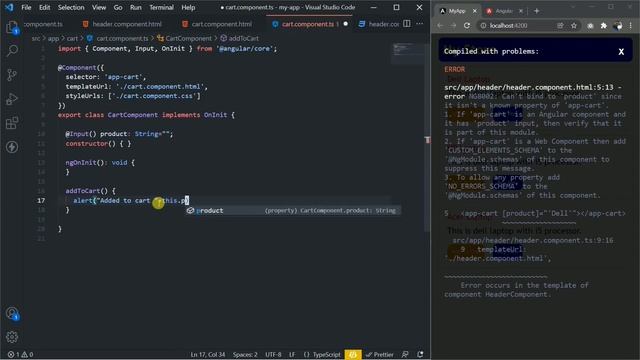The image size is (640, 360).
Task: Click the lightning bolt activity bar icon
Action: pos(12,147)
